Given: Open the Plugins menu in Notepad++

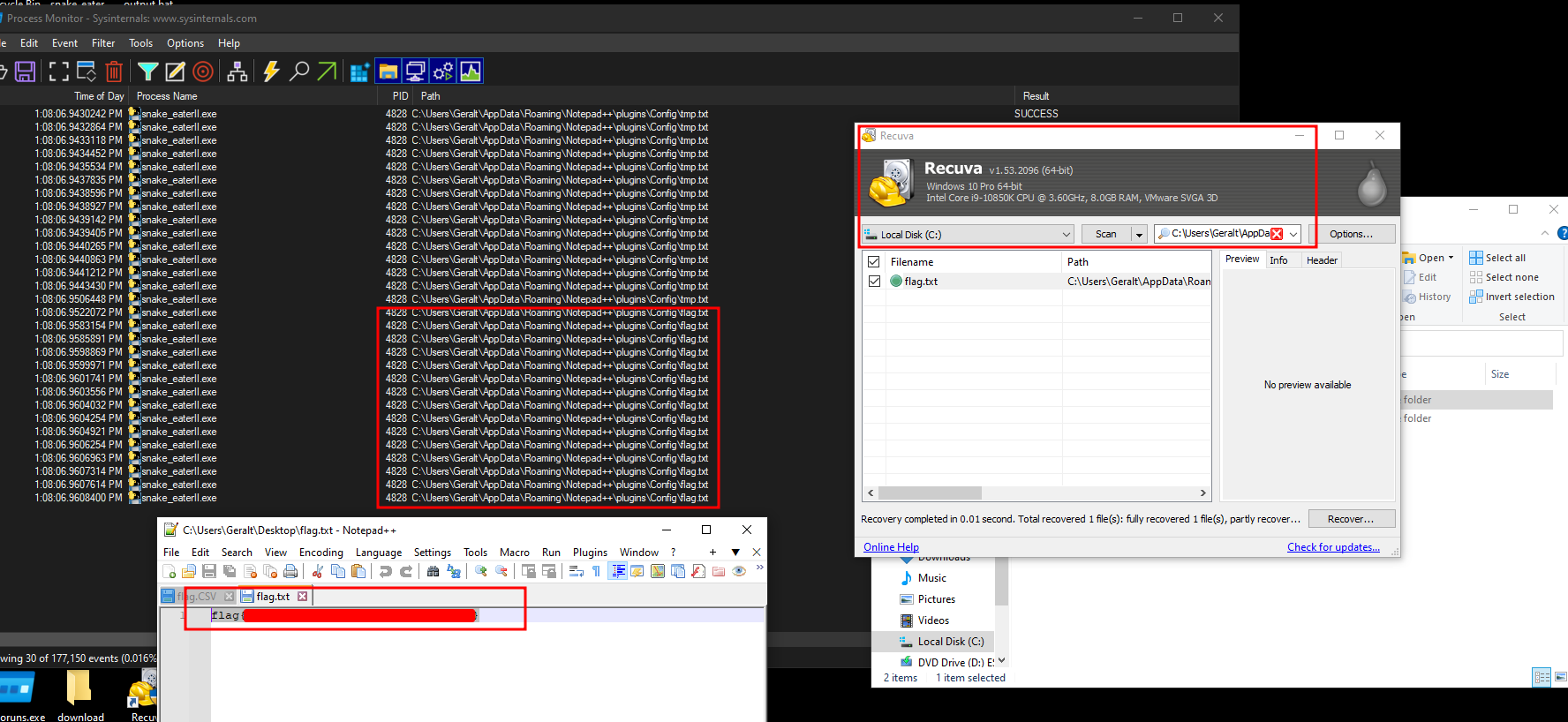Looking at the screenshot, I should pyautogui.click(x=590, y=553).
